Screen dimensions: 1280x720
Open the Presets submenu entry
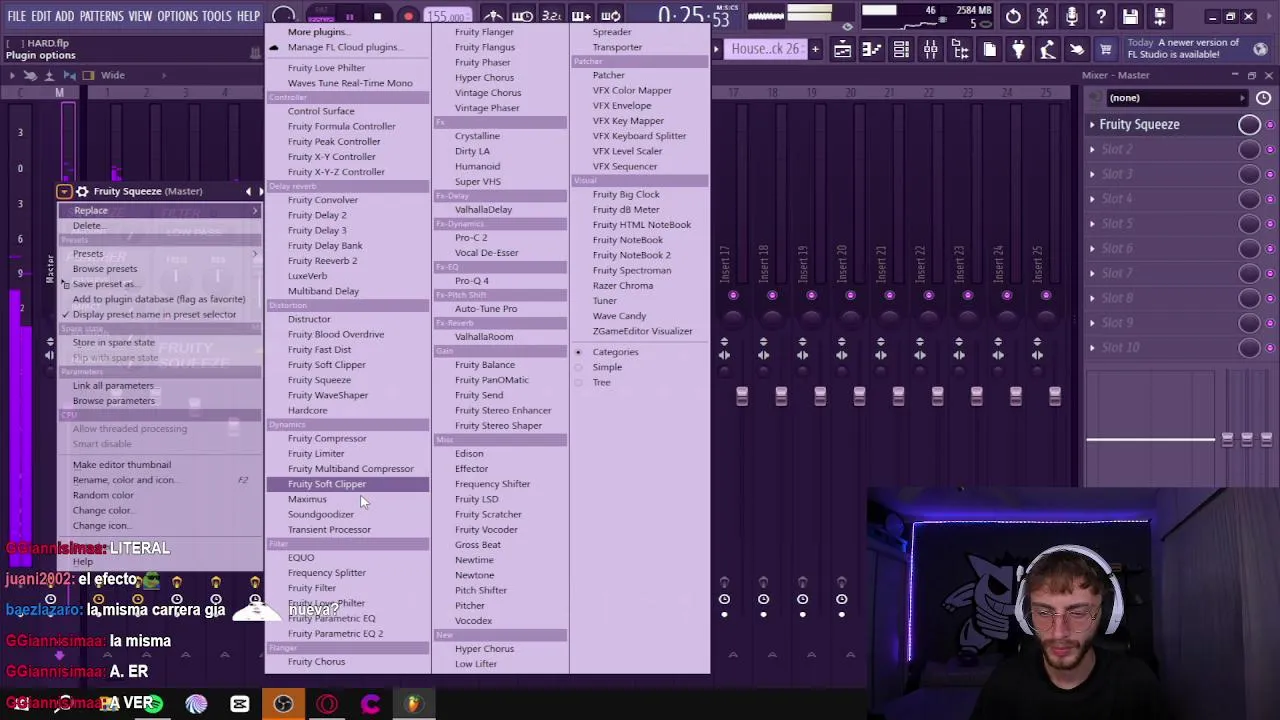(x=159, y=253)
